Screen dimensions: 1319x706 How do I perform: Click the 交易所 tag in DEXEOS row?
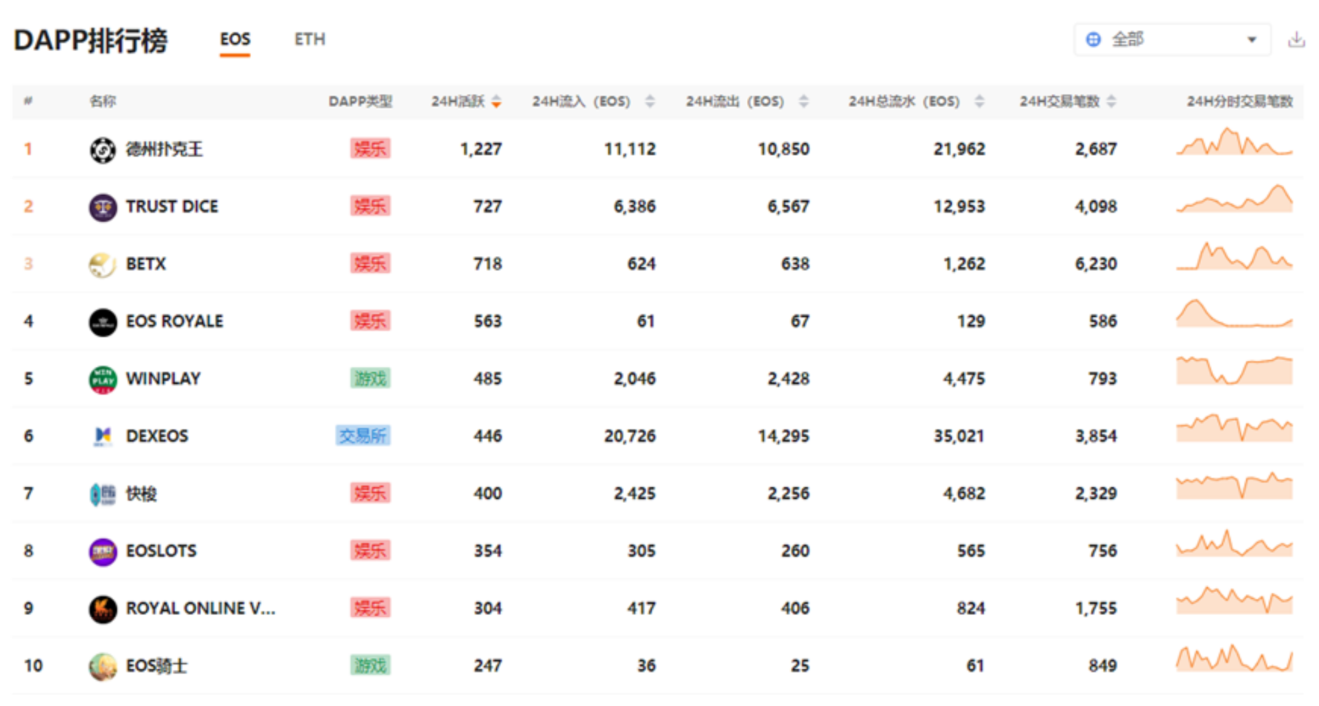363,436
